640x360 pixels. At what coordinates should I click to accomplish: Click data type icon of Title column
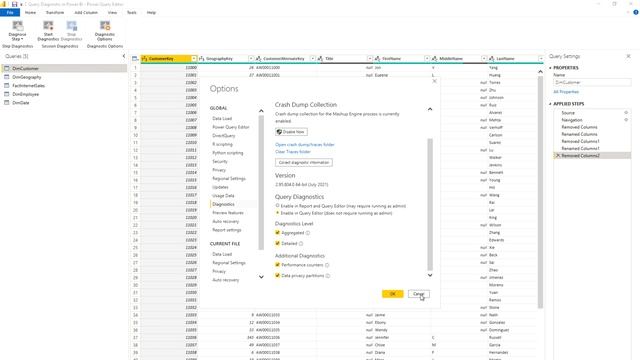(x=320, y=59)
